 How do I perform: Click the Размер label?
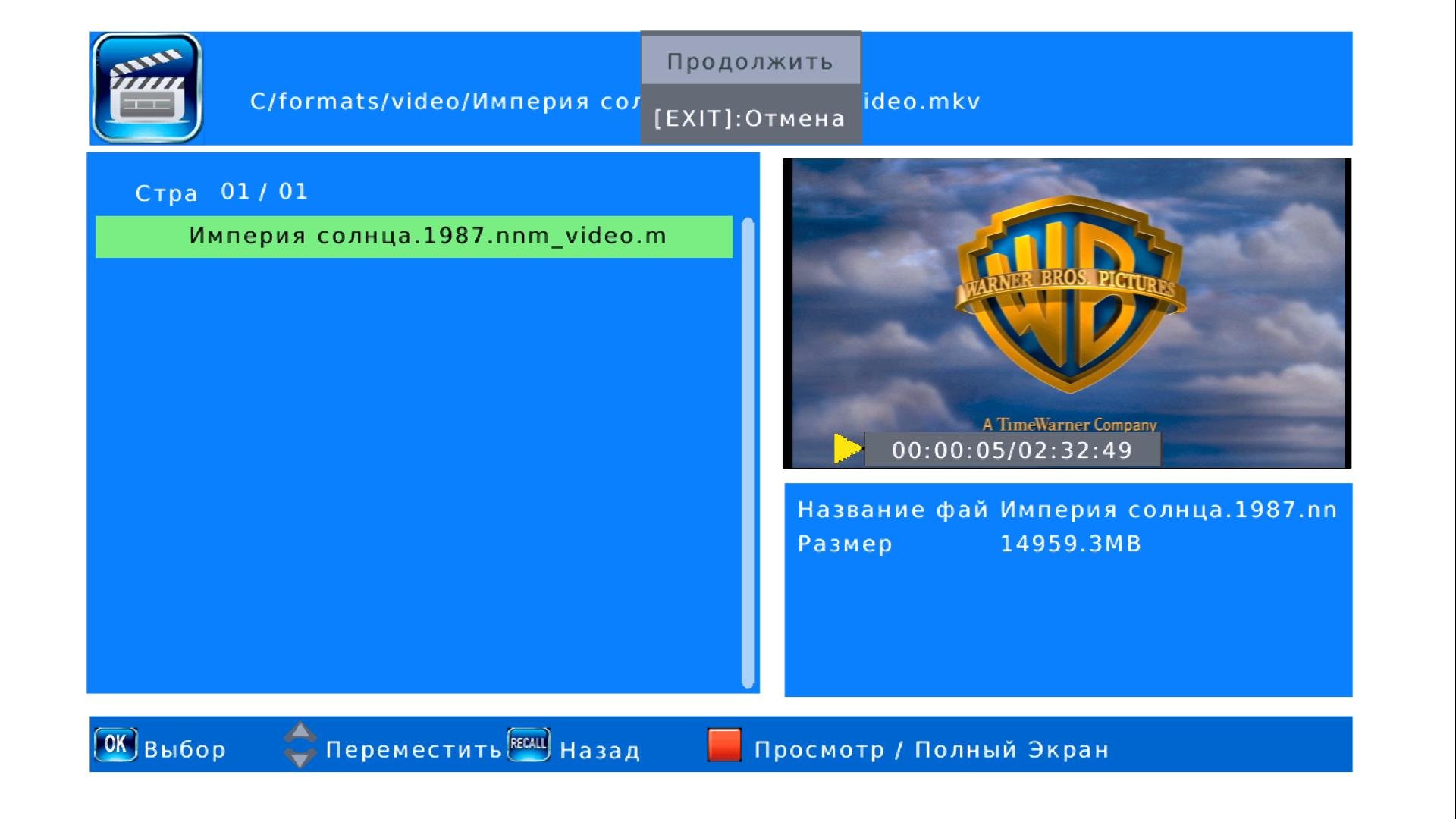tap(845, 544)
